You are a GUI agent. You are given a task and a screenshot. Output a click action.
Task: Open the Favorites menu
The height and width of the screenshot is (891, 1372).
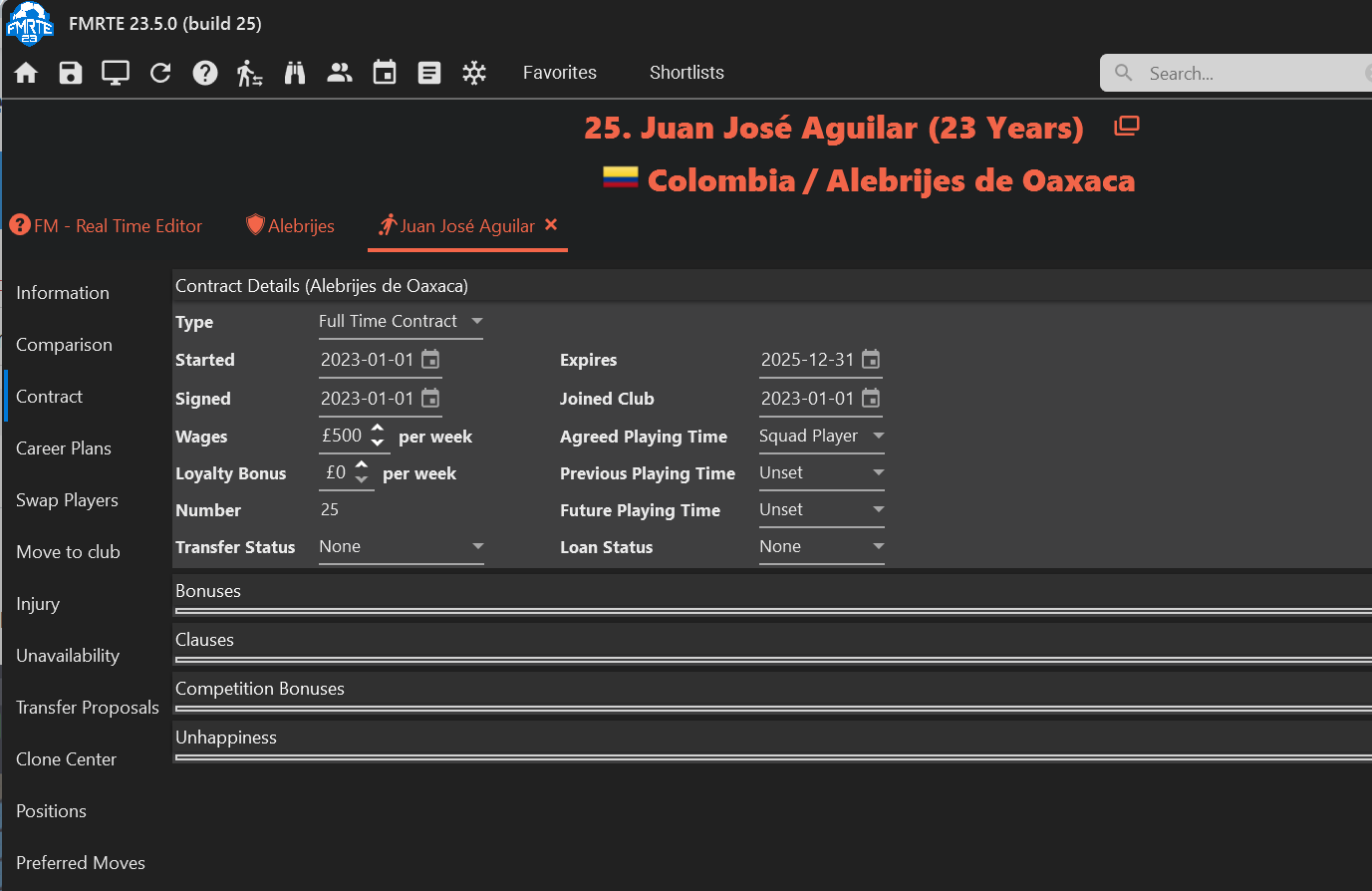coord(560,73)
